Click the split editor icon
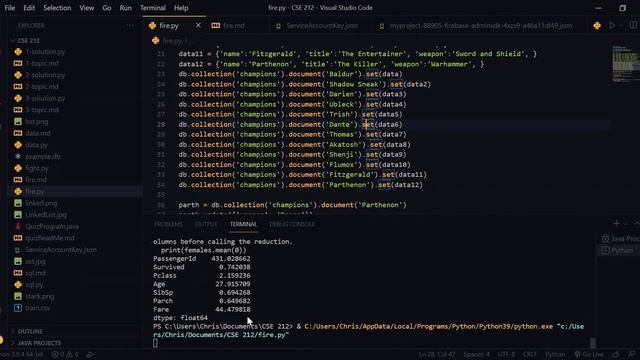Screen dimensions: 640x360 coord(633,25)
